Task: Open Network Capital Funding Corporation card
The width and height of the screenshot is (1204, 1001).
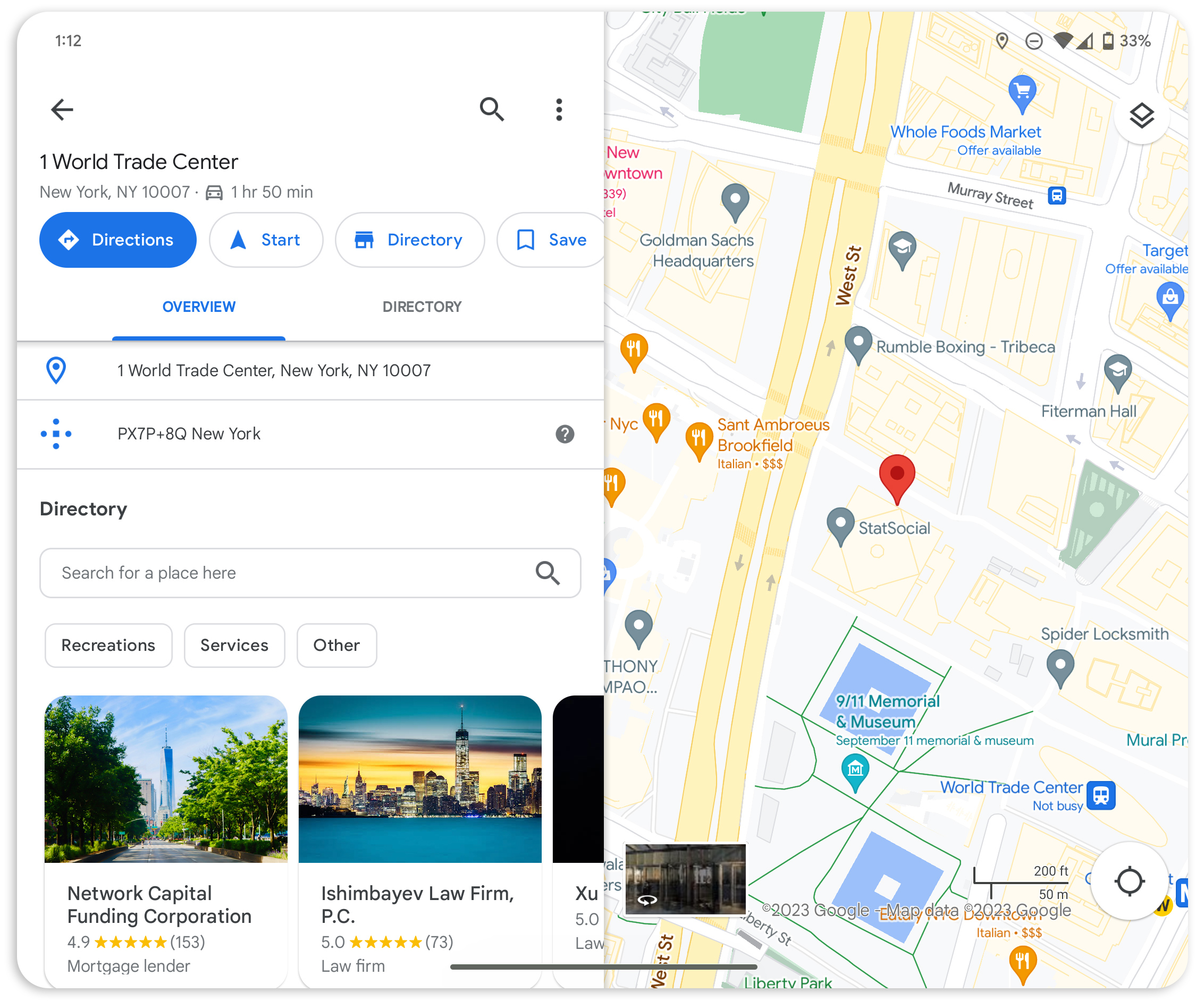Action: [x=166, y=842]
